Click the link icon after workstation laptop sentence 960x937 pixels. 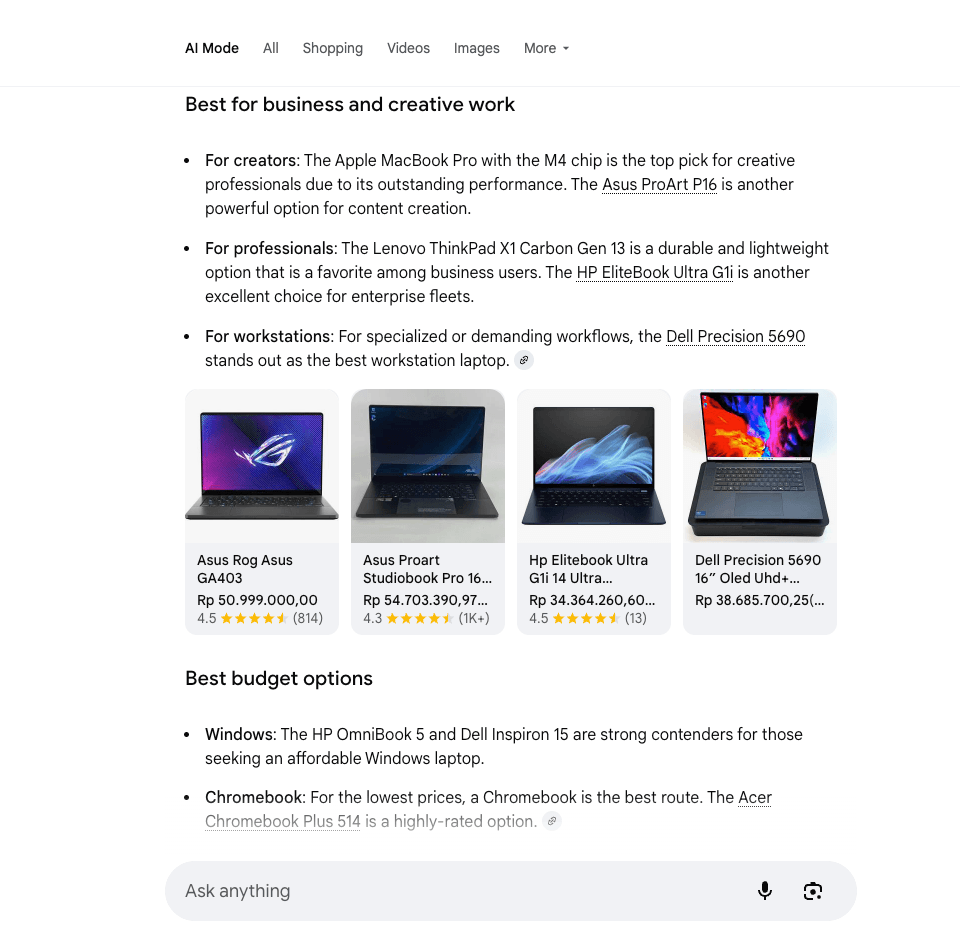click(524, 361)
